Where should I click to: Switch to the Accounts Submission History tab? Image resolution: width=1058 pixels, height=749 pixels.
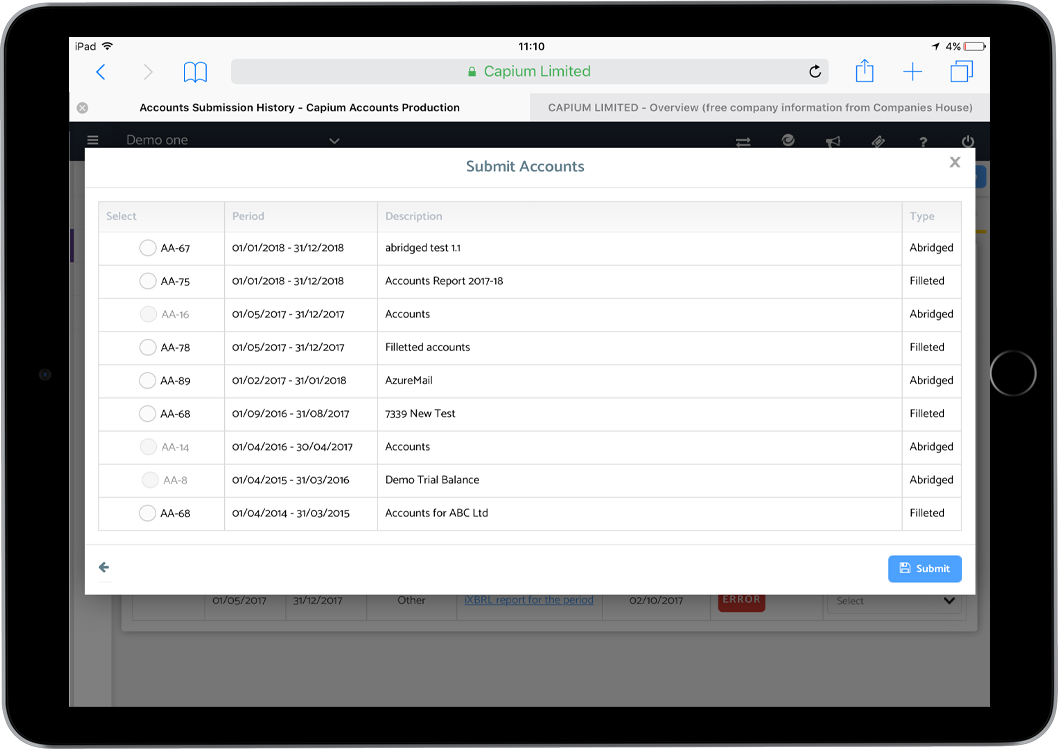point(299,108)
